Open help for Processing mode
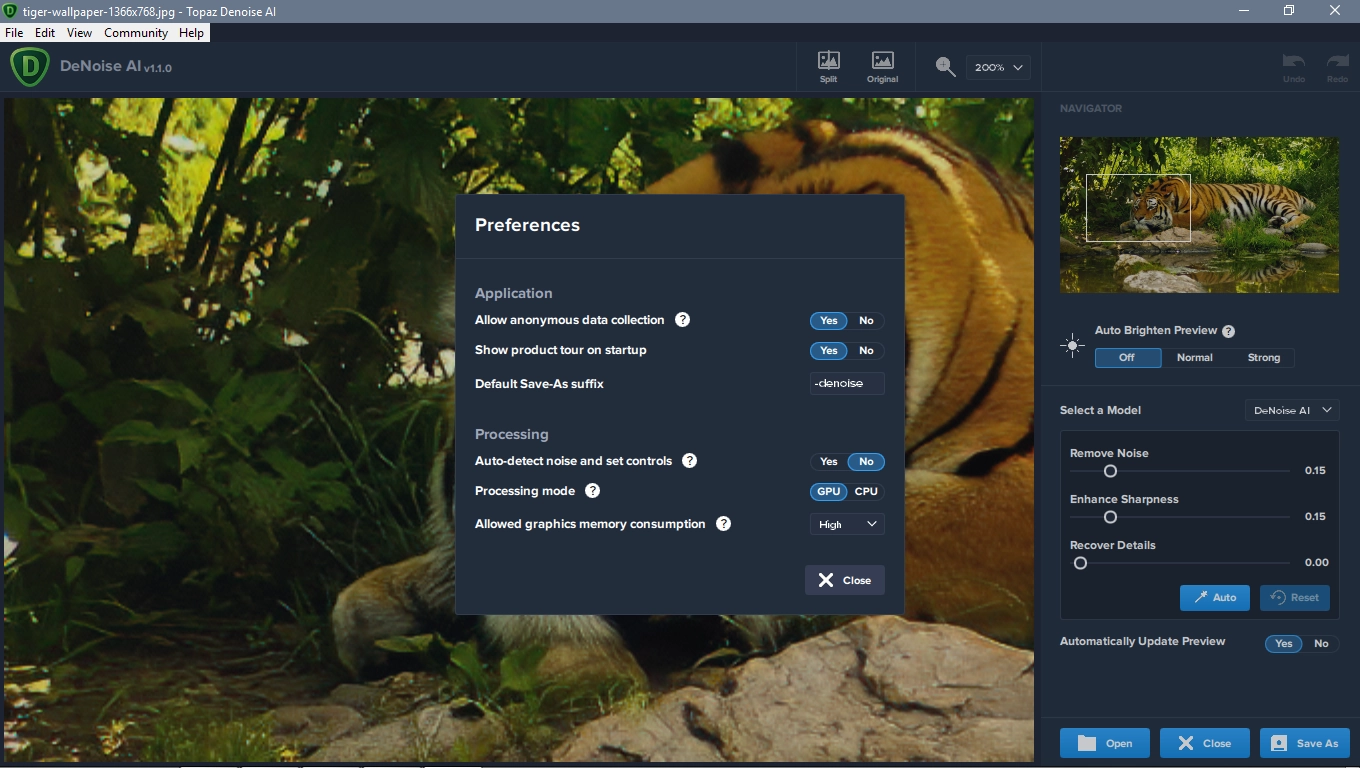This screenshot has height=768, width=1360. [x=592, y=491]
